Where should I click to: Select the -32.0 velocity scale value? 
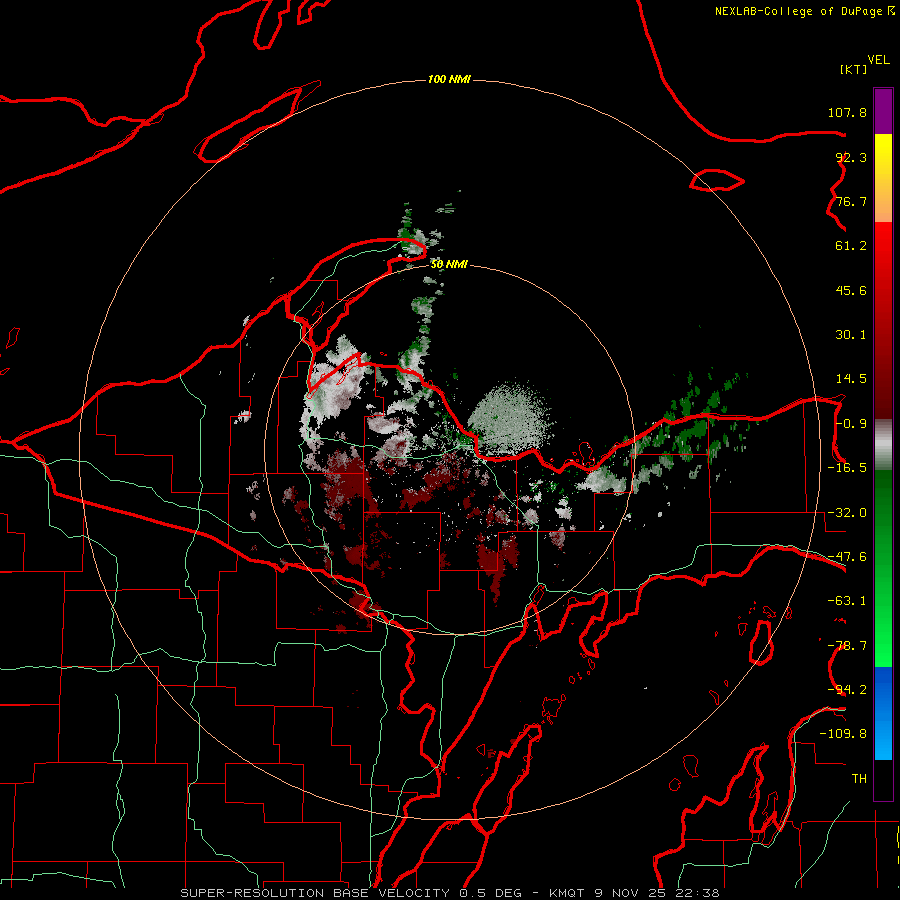[847, 513]
